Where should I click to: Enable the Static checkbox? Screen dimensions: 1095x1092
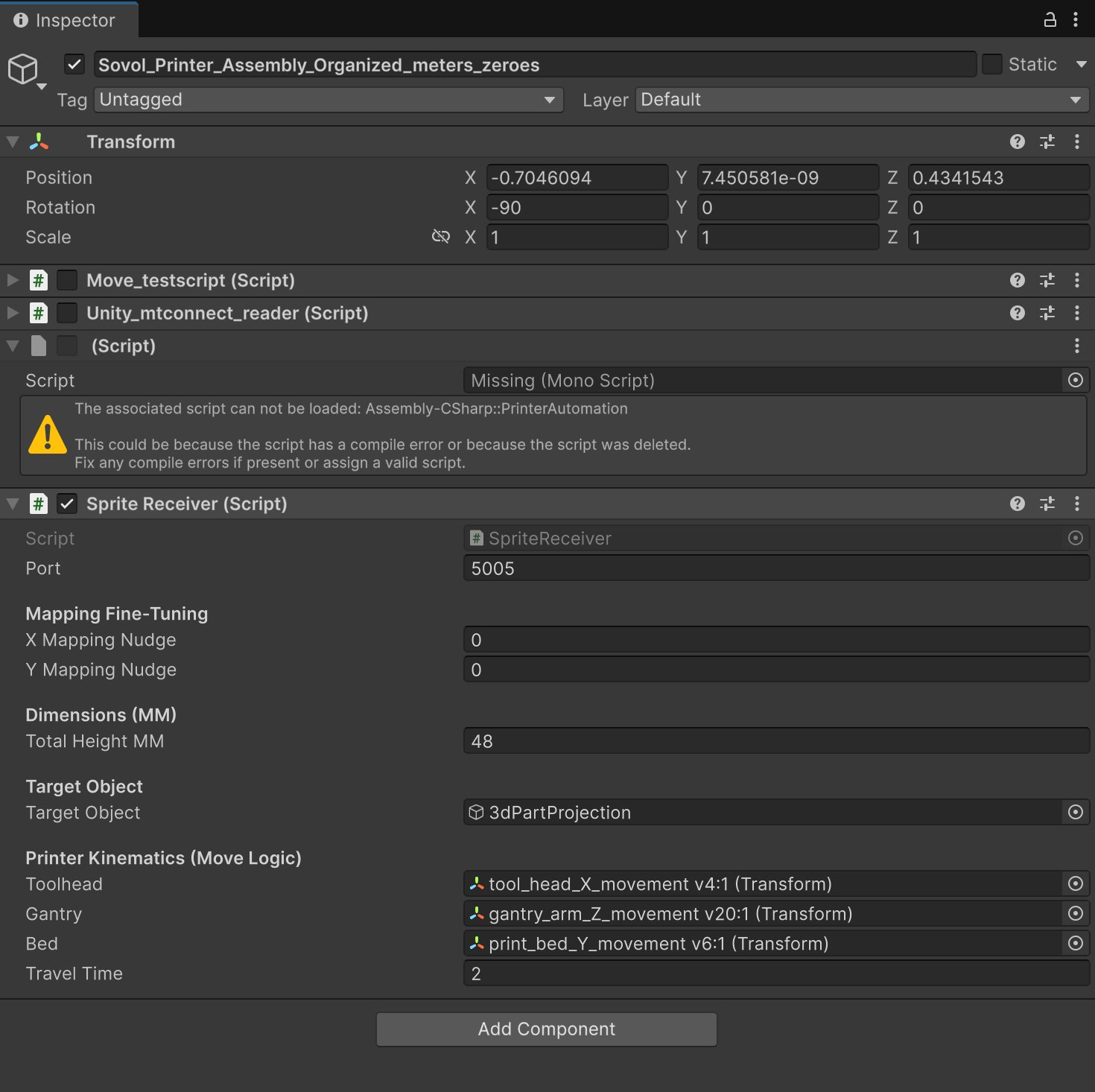pos(991,64)
